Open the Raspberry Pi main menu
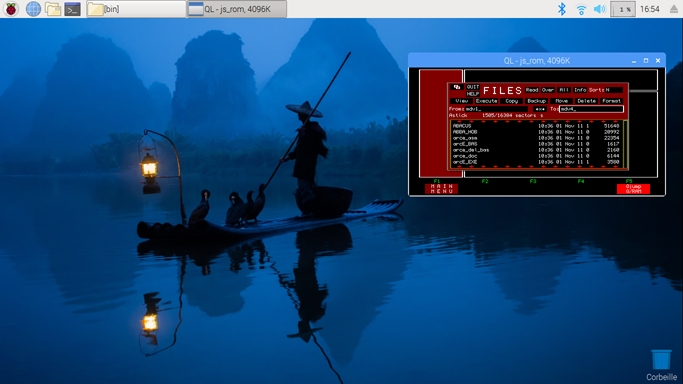 [x=11, y=9]
